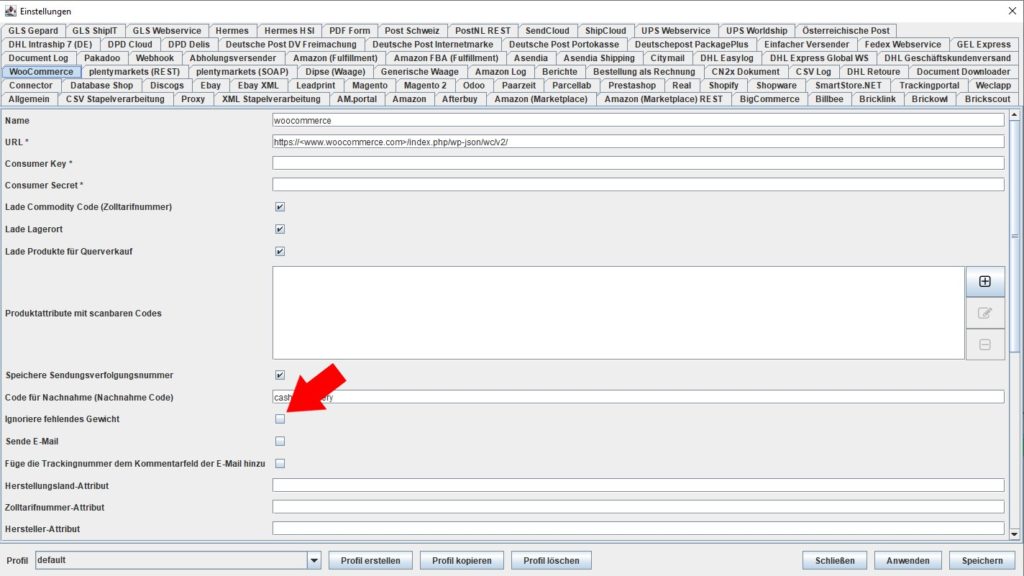This screenshot has width=1024, height=576.
Task: Enable Sende E-Mail checkbox
Action: tap(280, 441)
